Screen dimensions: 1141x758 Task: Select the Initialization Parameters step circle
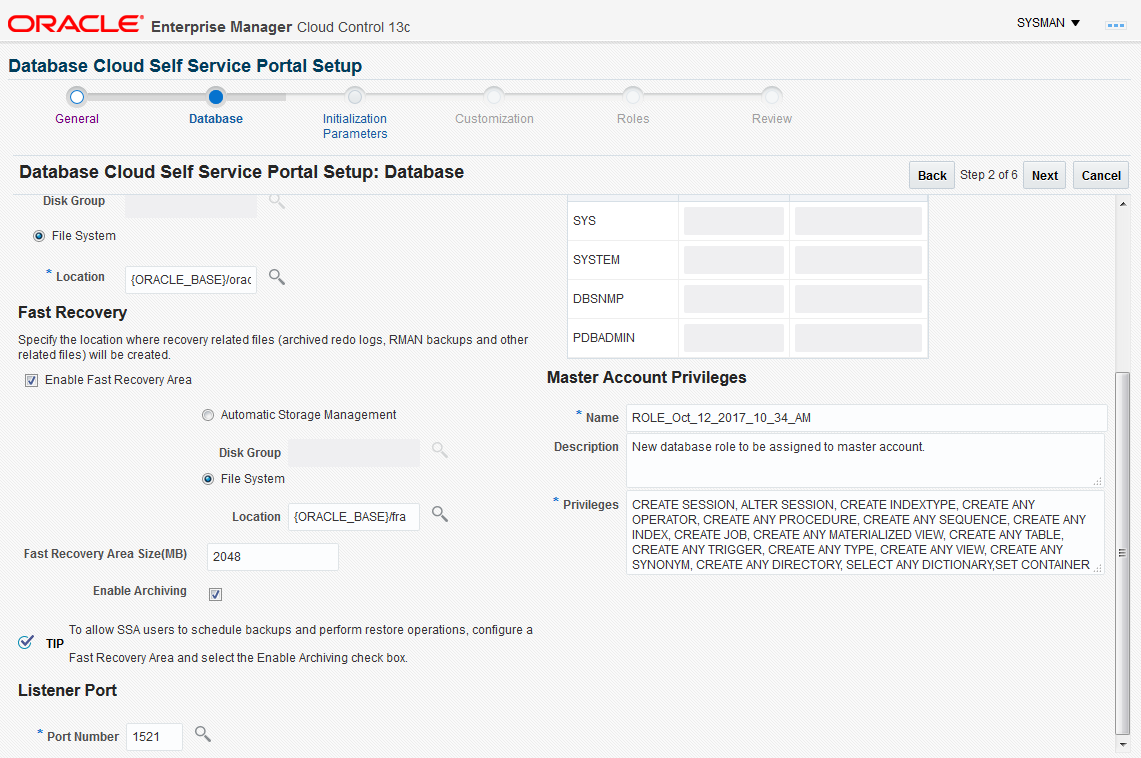tap(354, 97)
